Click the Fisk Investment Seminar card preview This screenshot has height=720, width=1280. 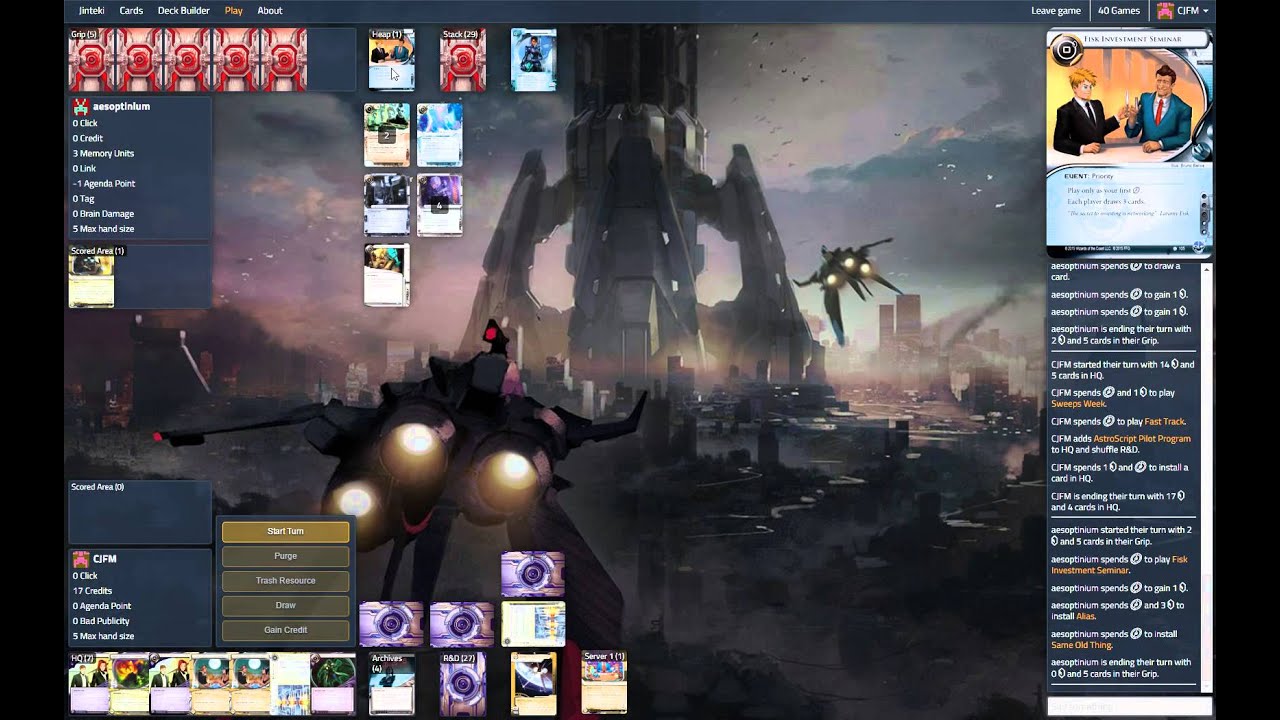pos(1130,145)
